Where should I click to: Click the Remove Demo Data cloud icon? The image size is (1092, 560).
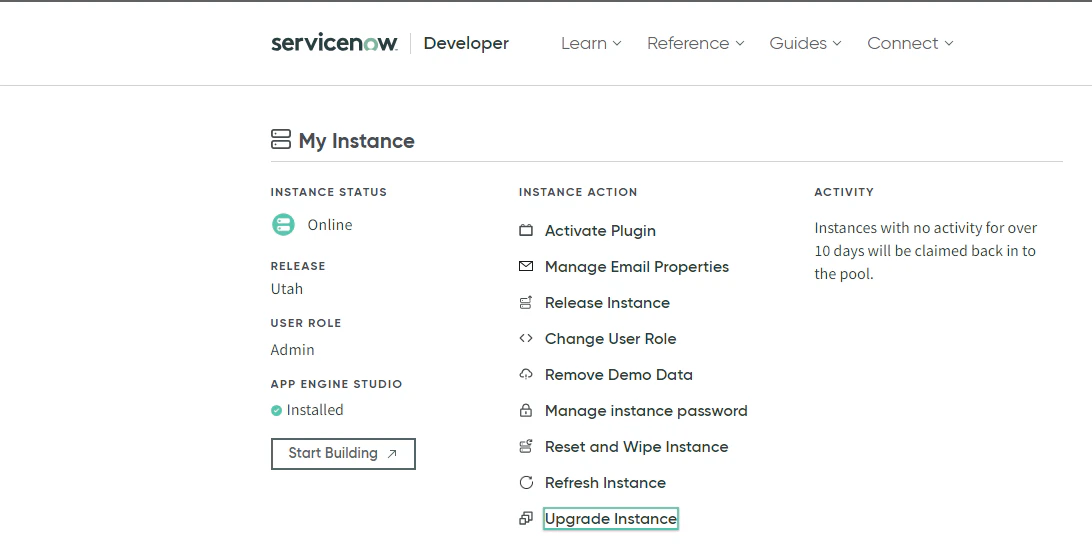pyautogui.click(x=526, y=375)
